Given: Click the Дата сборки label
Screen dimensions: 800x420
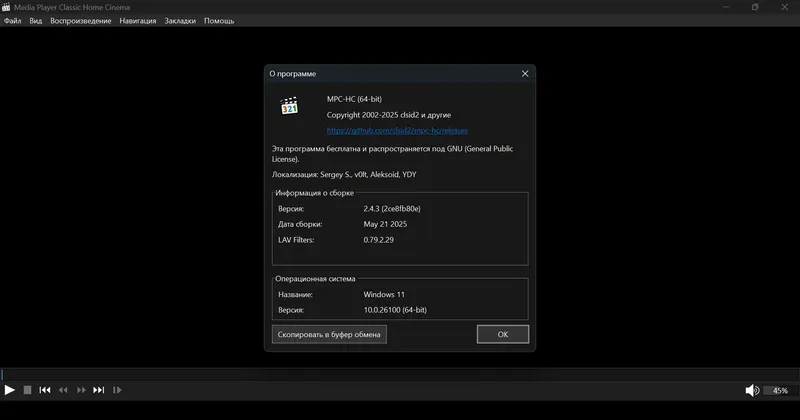Looking at the screenshot, I should tap(300, 224).
